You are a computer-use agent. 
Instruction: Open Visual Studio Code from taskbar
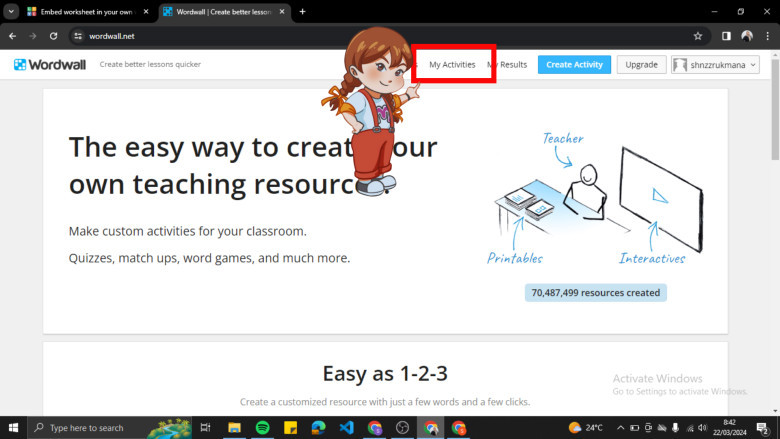pyautogui.click(x=346, y=428)
